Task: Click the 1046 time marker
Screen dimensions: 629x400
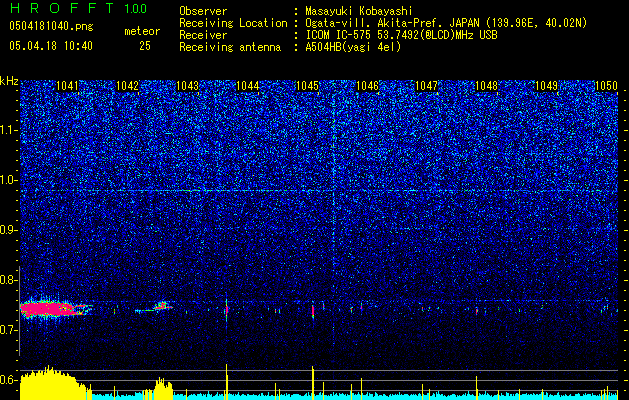Action: click(x=367, y=86)
